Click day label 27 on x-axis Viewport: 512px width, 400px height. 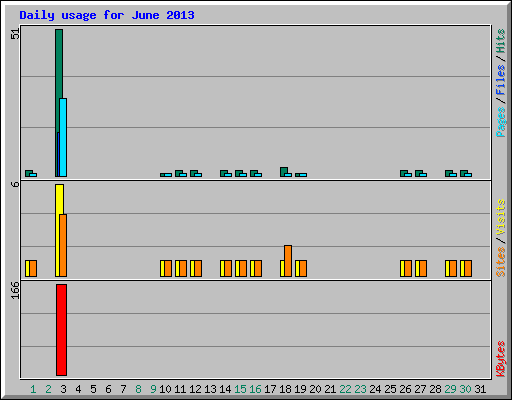(420, 389)
